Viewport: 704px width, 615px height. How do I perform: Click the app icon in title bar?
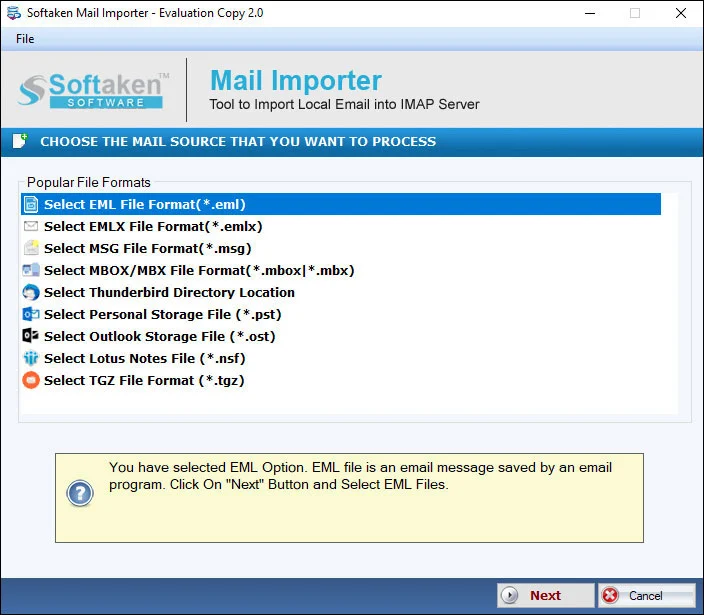click(x=13, y=13)
